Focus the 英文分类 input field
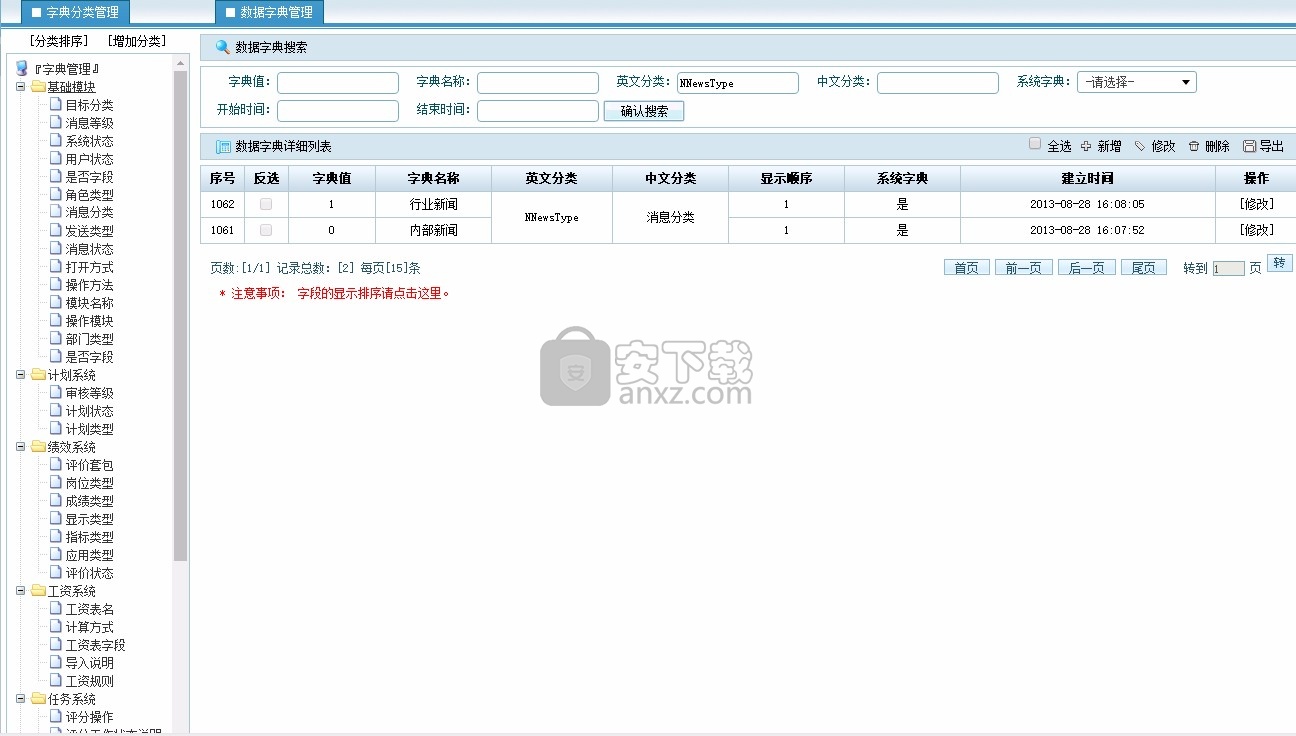The image size is (1296, 736). [738, 83]
